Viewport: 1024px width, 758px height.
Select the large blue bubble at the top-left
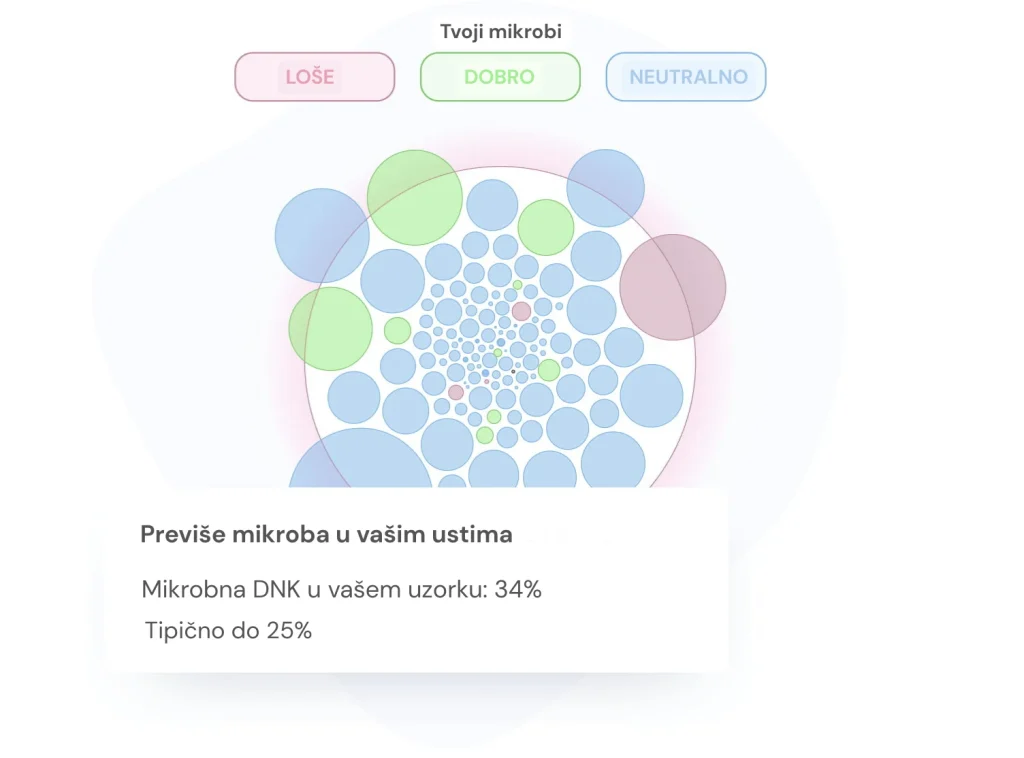point(322,236)
